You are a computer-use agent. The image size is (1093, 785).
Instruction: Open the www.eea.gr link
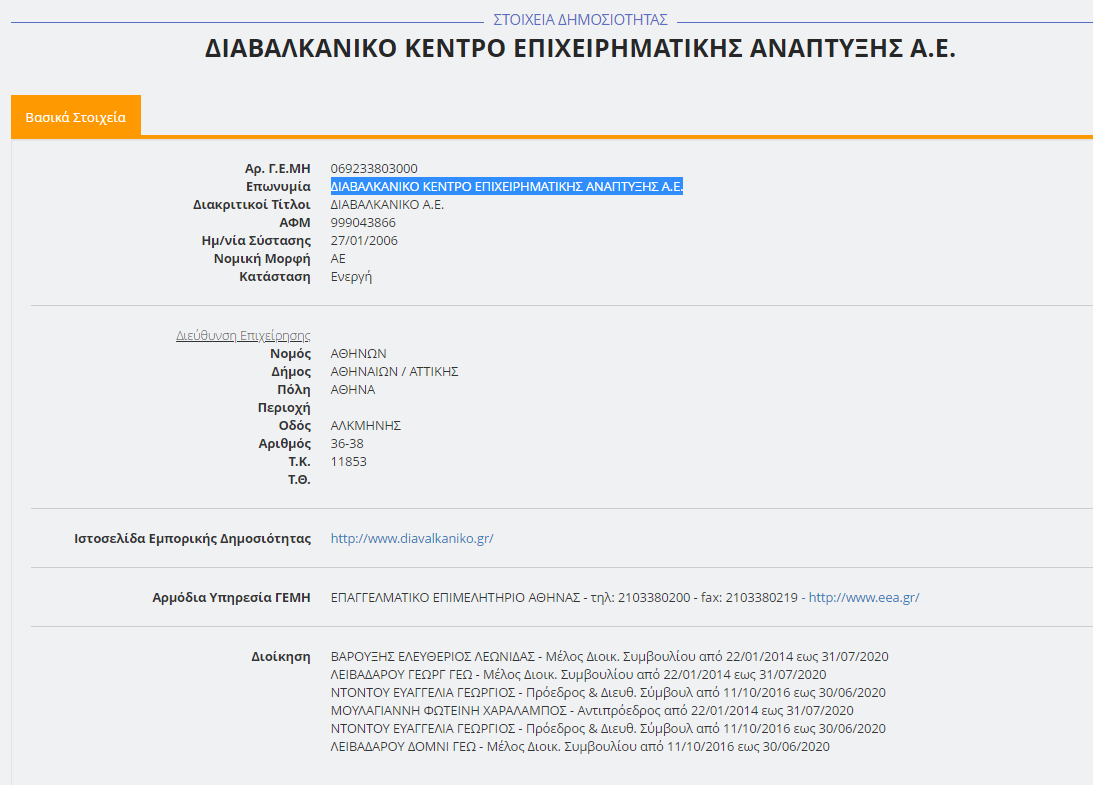[864, 597]
